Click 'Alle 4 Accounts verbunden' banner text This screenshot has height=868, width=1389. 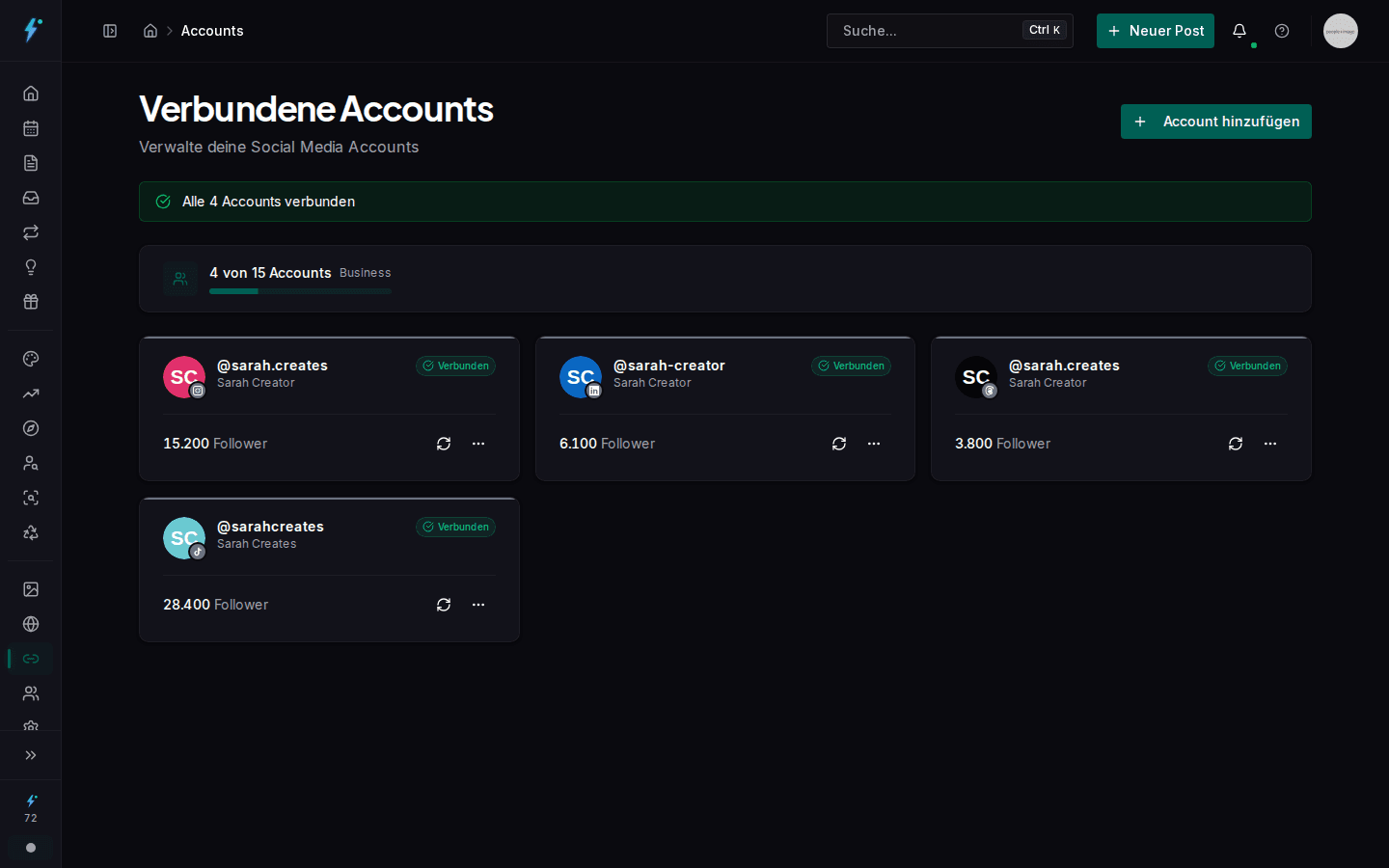(268, 202)
